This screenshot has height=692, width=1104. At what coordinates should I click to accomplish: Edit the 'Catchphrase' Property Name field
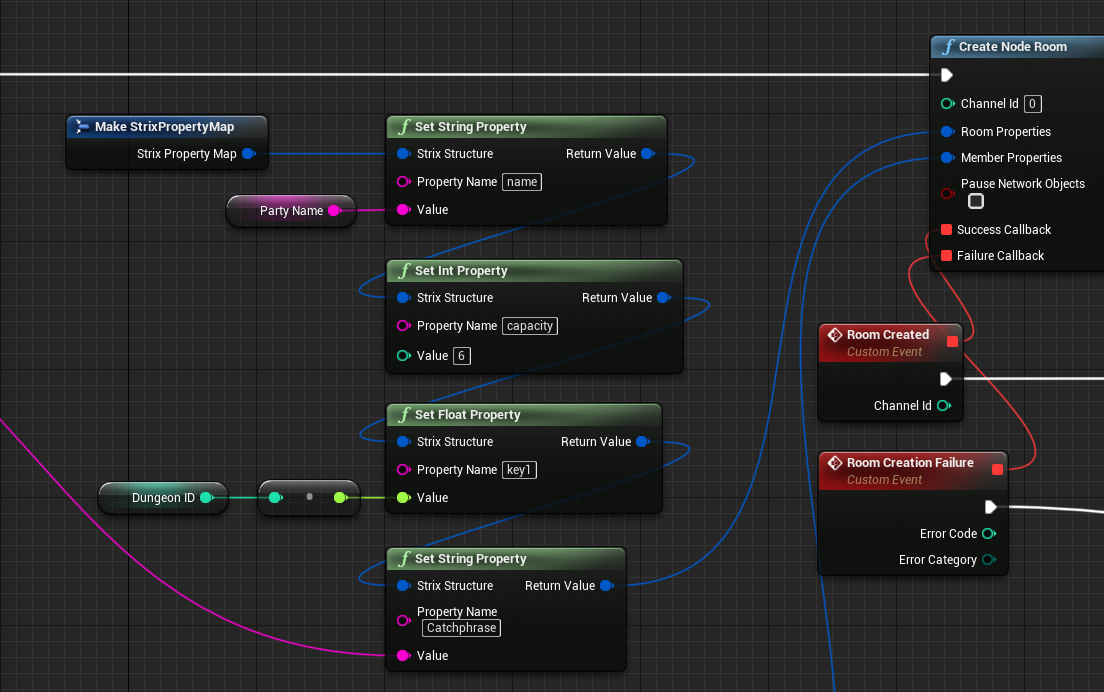coord(461,628)
